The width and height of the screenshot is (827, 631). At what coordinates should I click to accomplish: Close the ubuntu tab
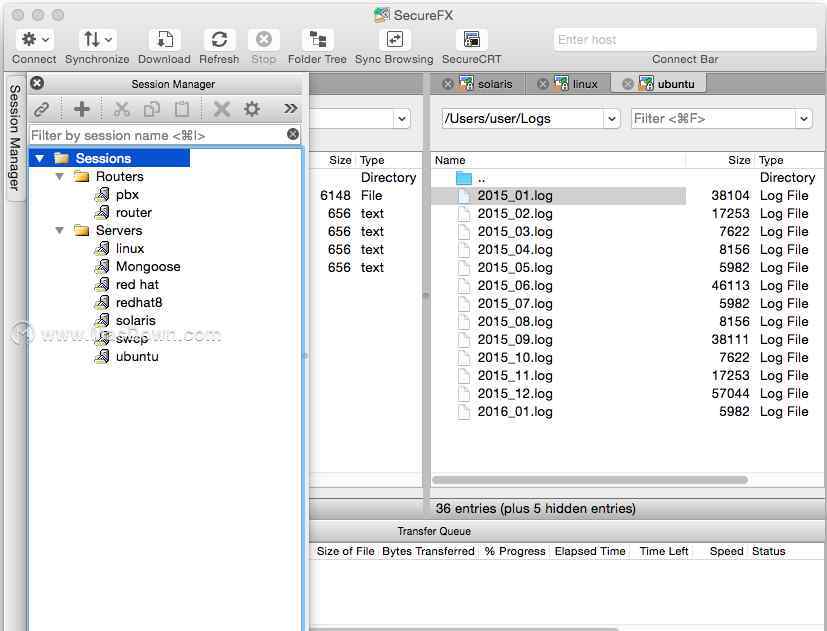coord(627,84)
